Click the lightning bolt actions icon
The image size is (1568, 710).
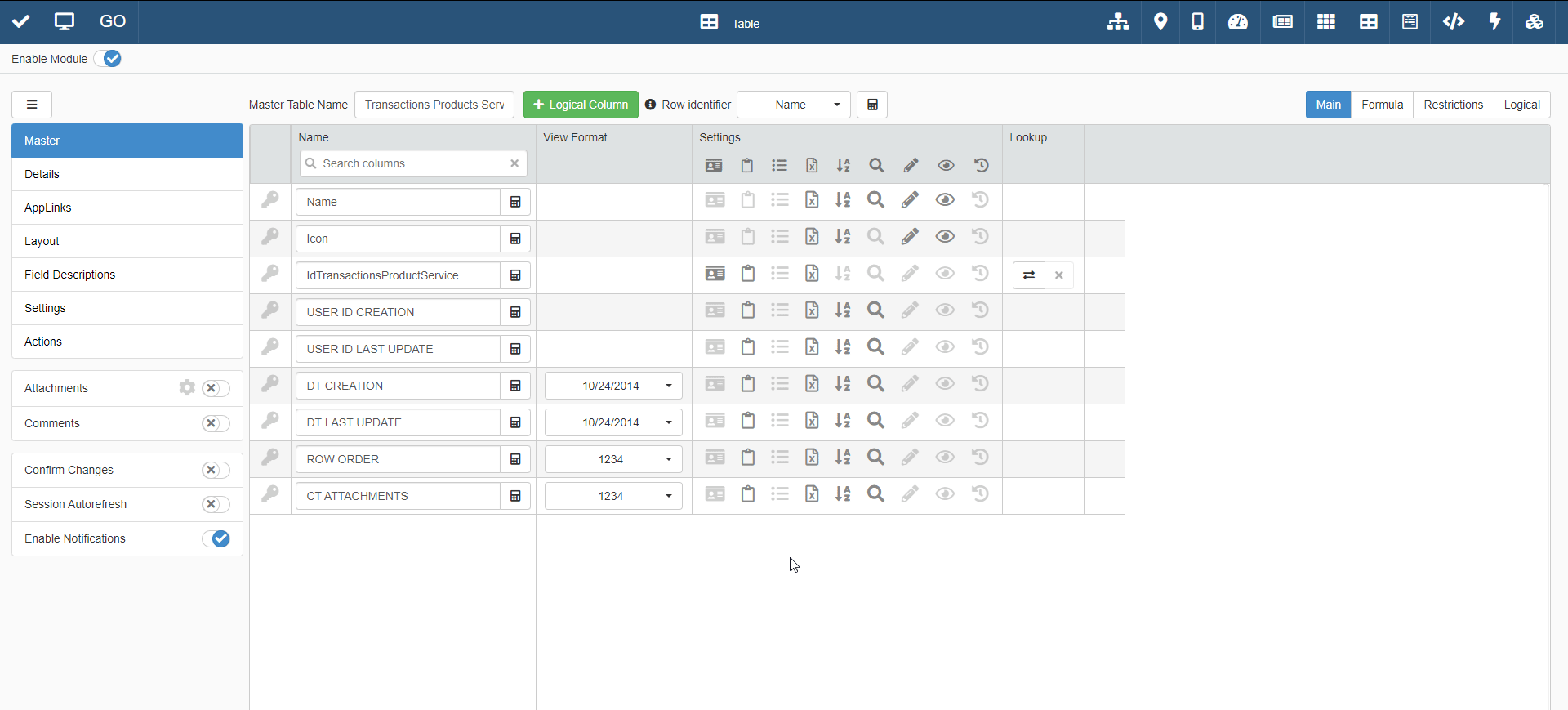[1494, 22]
